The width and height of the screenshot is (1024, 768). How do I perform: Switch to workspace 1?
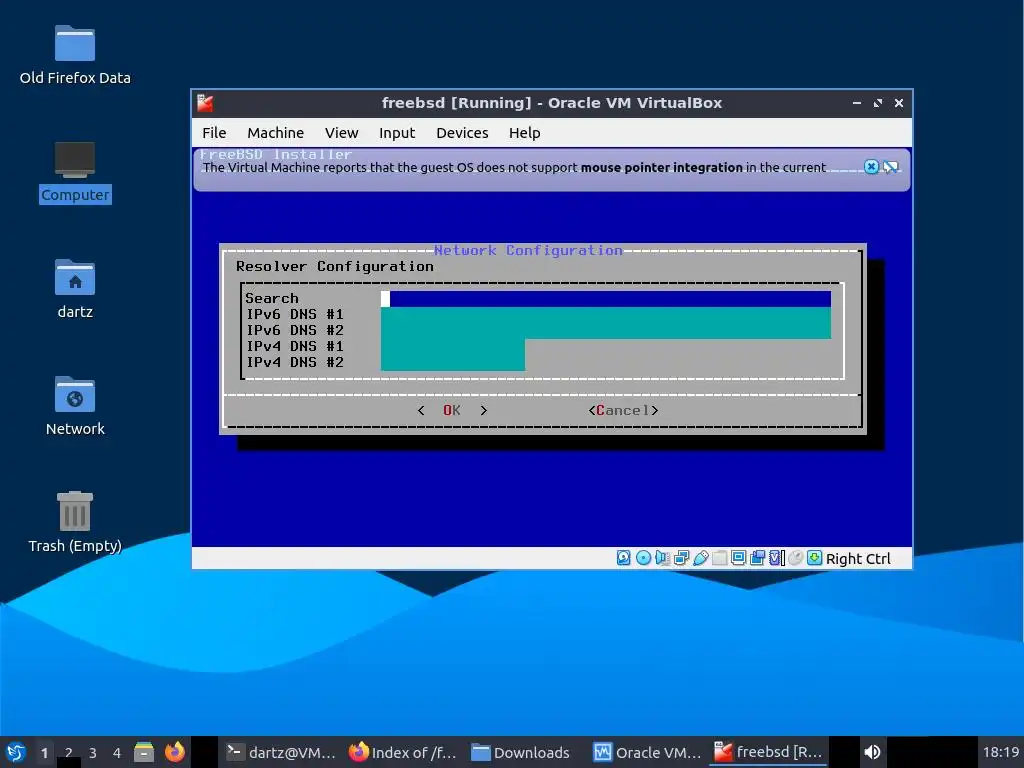44,752
